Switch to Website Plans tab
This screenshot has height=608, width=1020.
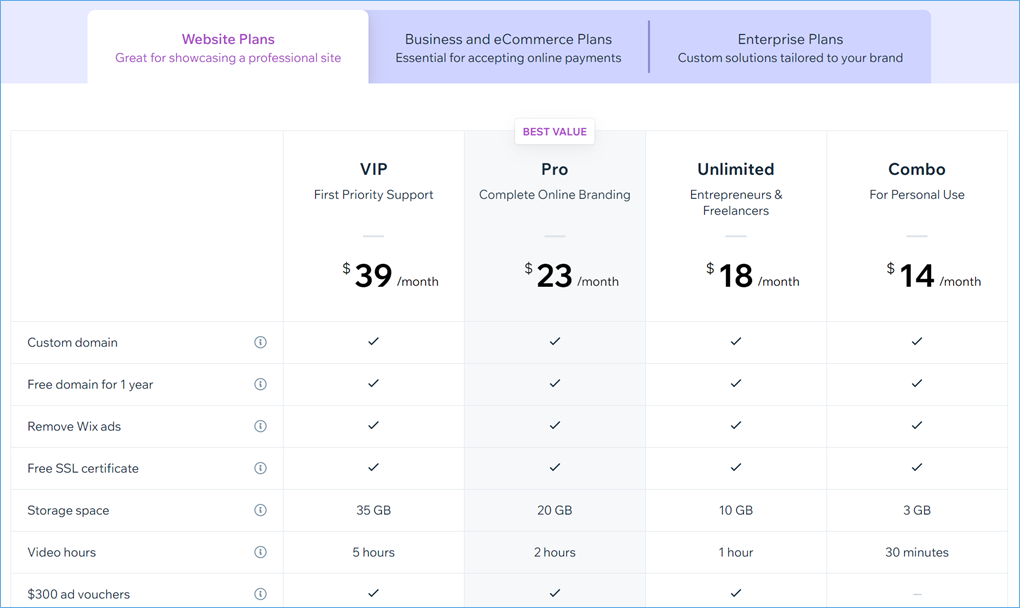[x=228, y=48]
